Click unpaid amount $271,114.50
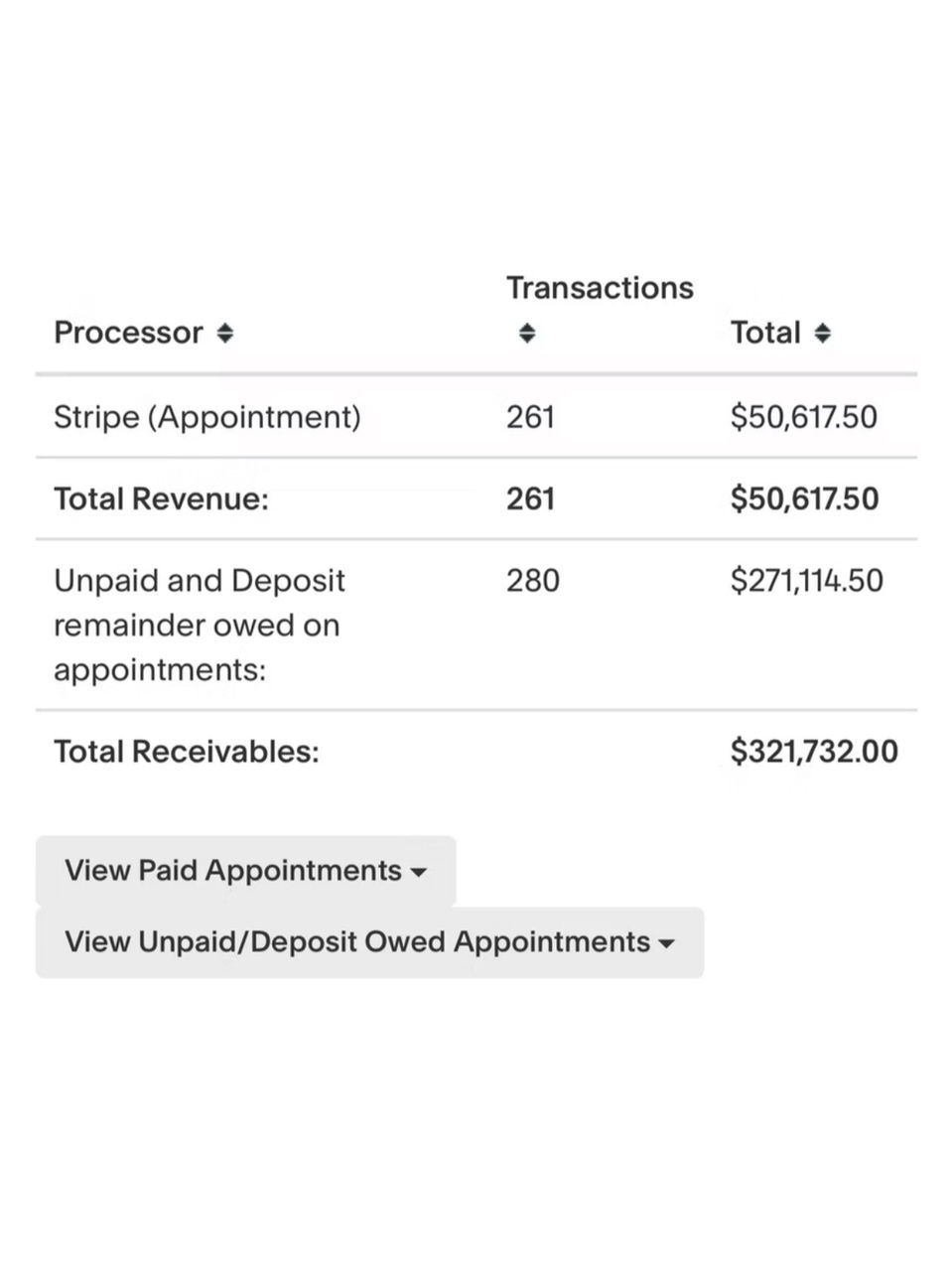 click(x=807, y=581)
